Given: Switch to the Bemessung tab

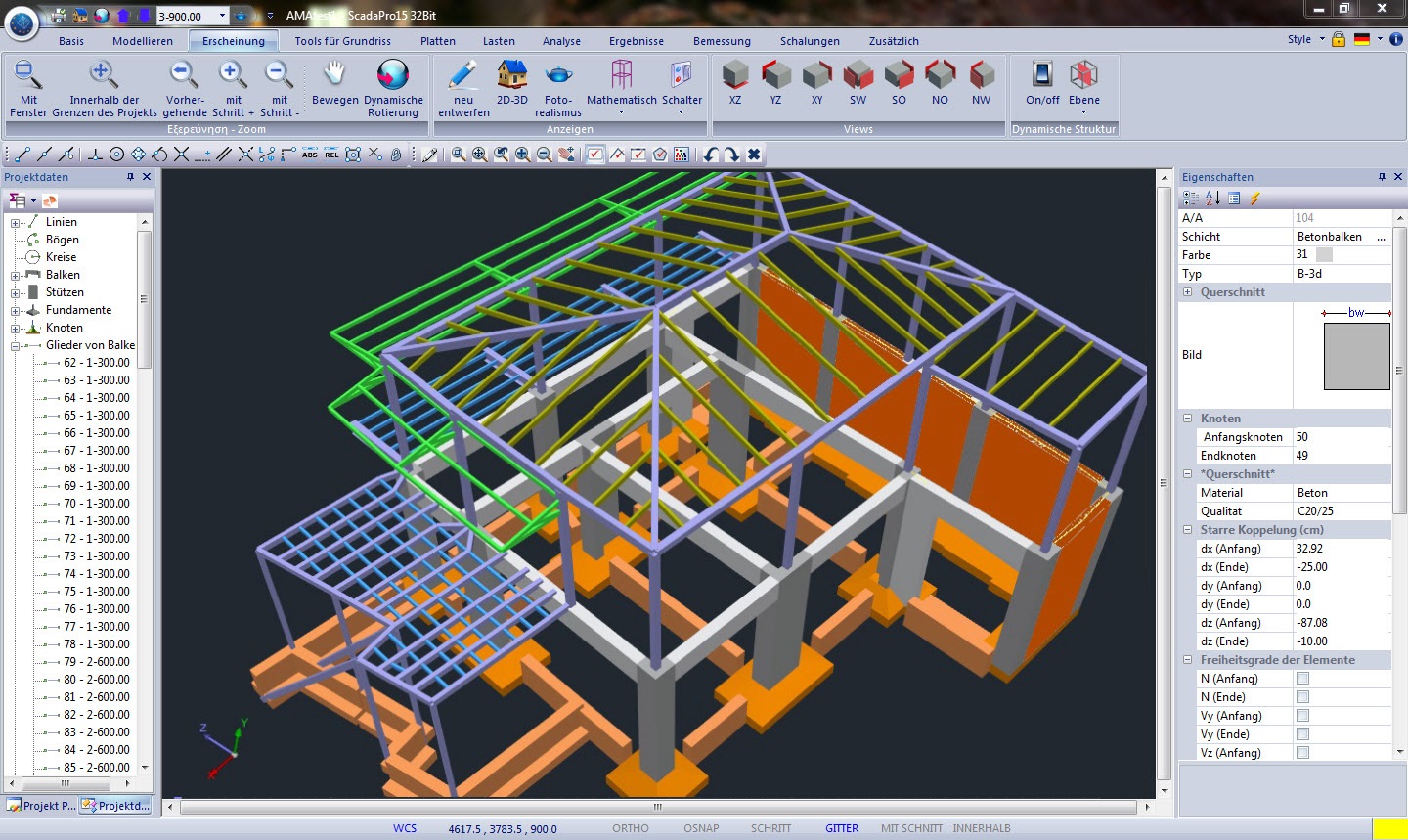Looking at the screenshot, I should pyautogui.click(x=722, y=41).
